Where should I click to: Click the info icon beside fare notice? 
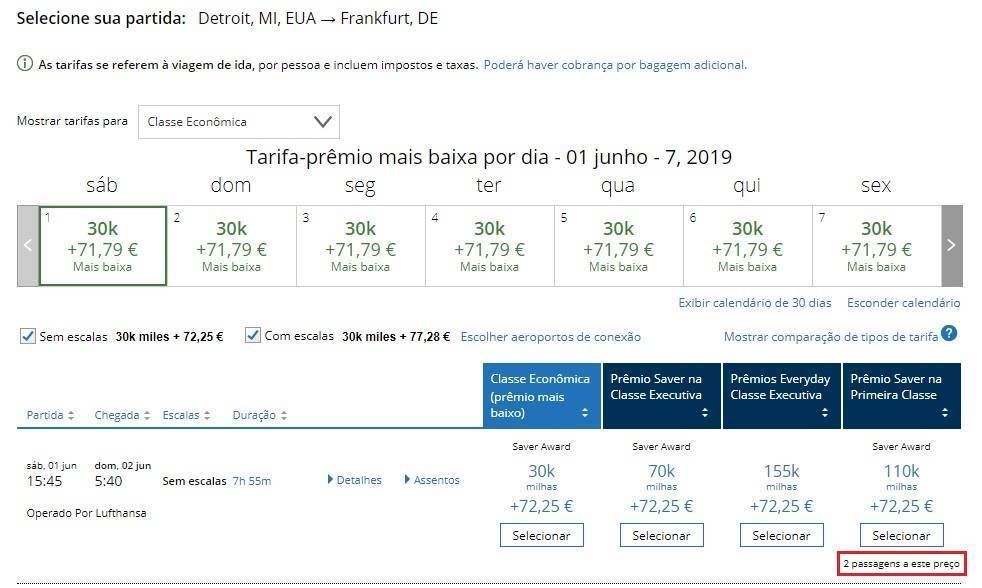pyautogui.click(x=25, y=65)
